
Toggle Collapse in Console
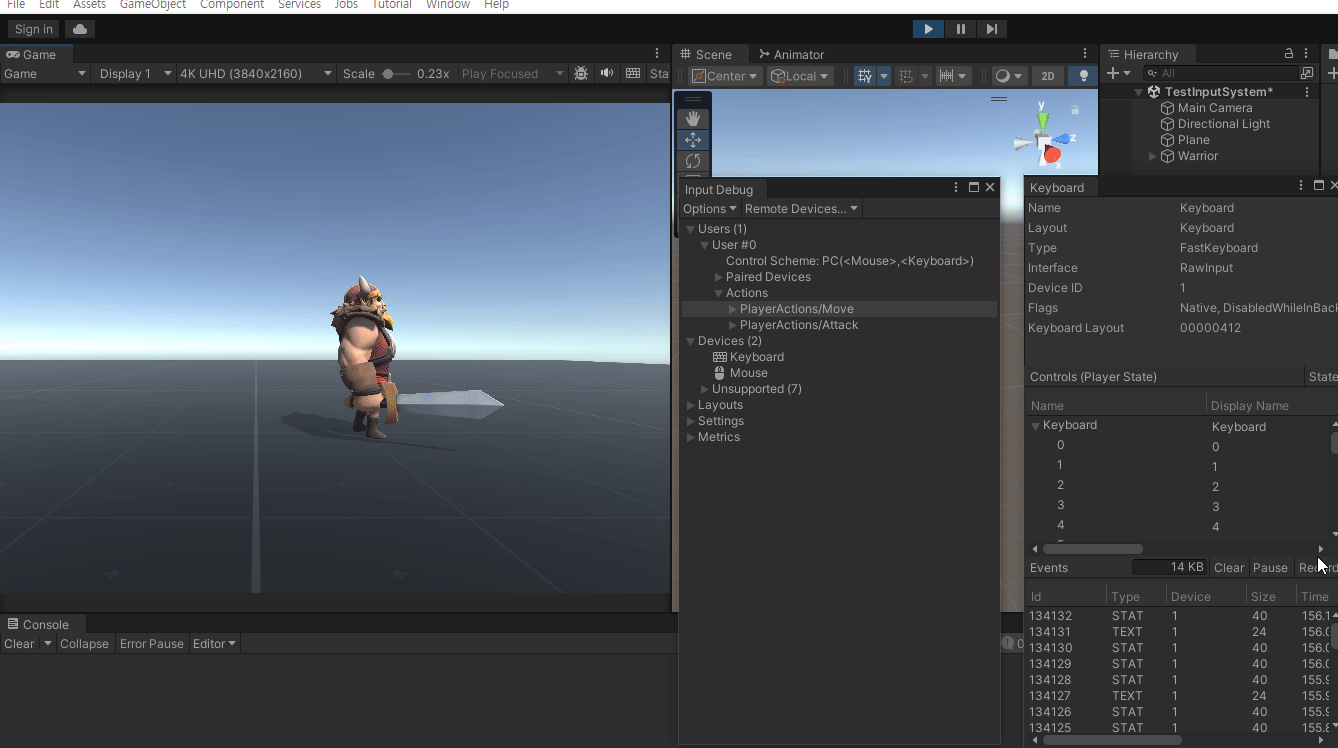pos(84,644)
